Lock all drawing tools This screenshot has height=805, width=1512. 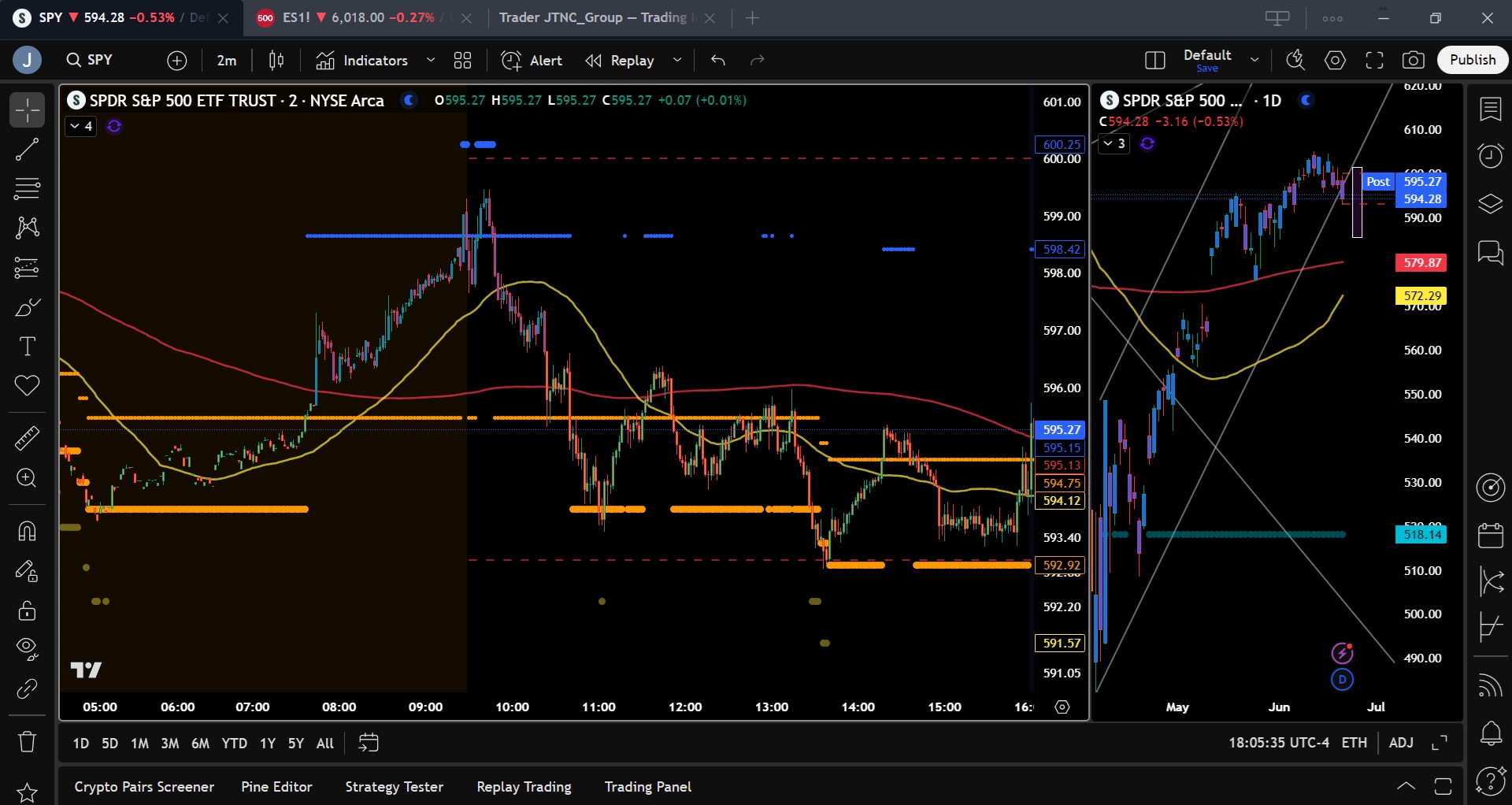tap(27, 610)
